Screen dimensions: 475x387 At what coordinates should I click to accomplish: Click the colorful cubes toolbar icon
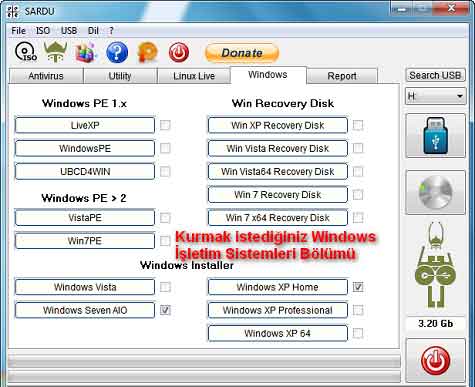[x=85, y=53]
